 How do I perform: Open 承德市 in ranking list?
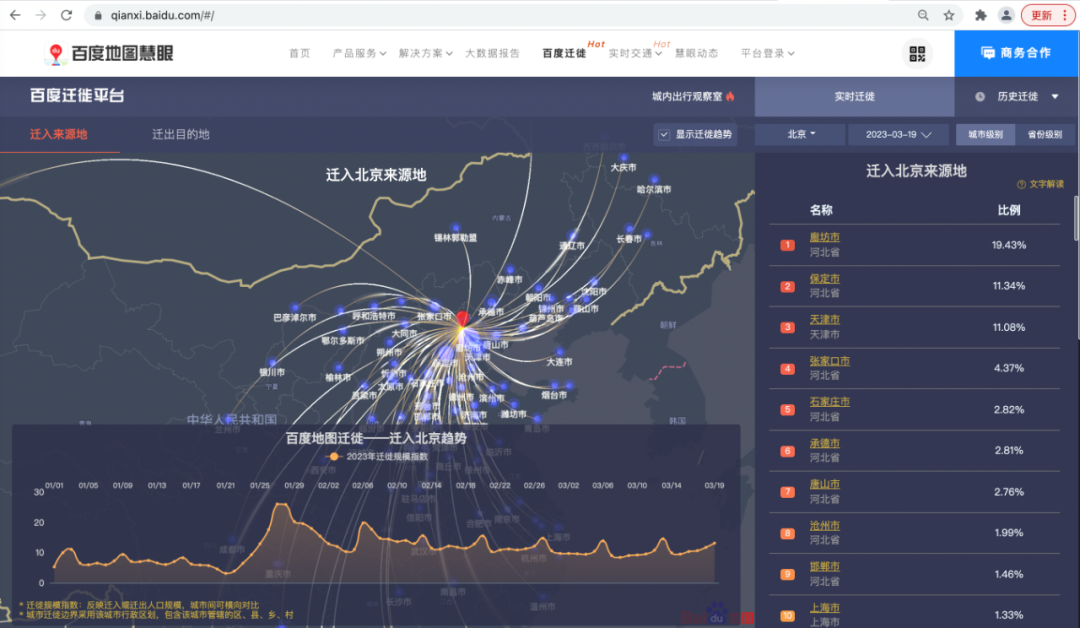[x=824, y=443]
